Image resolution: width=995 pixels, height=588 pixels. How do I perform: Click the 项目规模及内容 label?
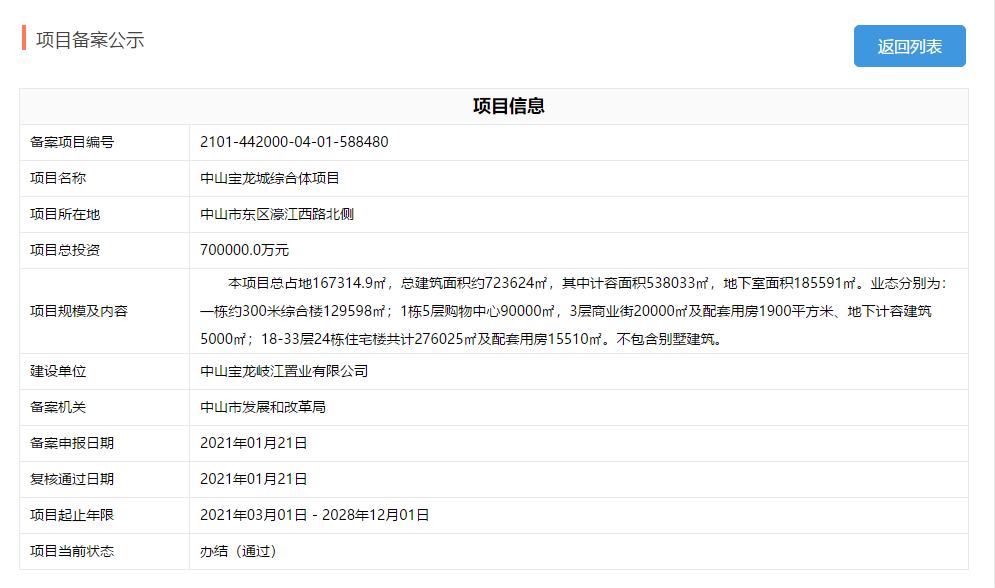79,311
